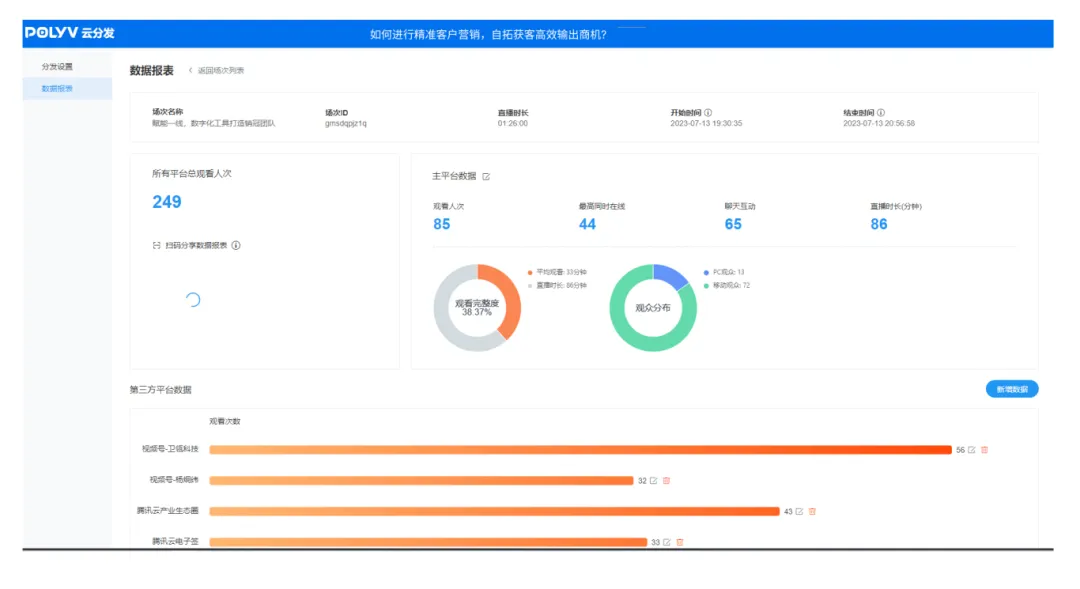Screen dimensions: 1080x589
Task: Go back via 返回场次列表 link
Action: point(217,71)
